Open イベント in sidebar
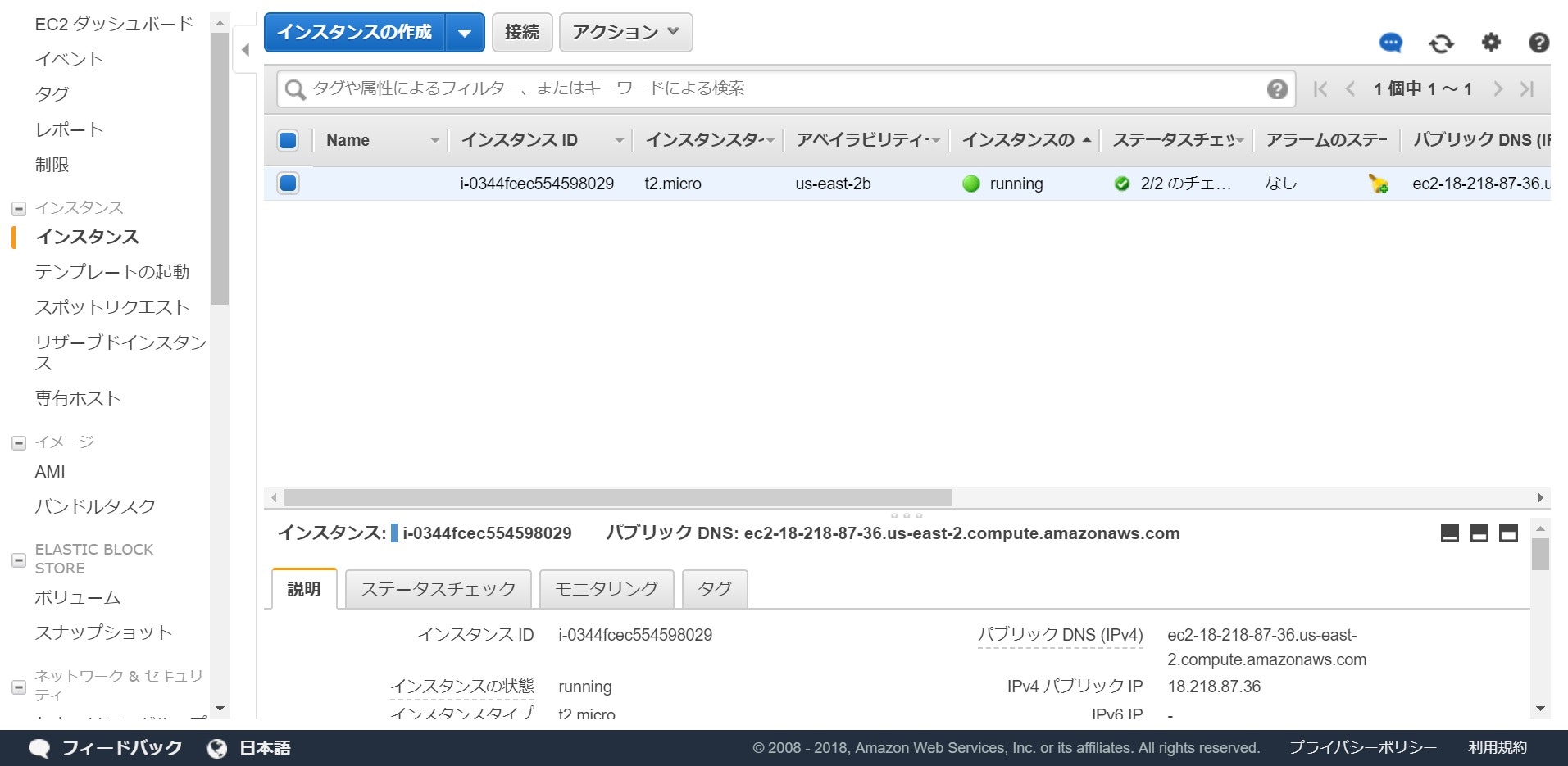The height and width of the screenshot is (766, 1568). (x=70, y=59)
